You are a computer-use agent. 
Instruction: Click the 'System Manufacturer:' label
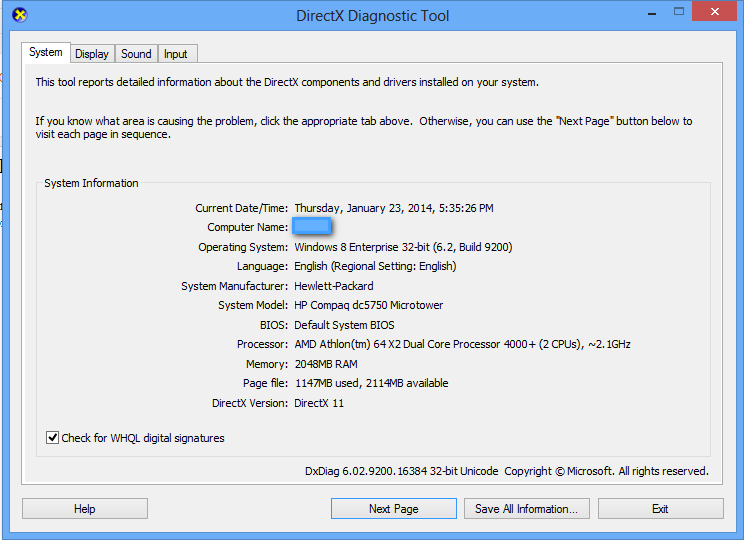(234, 286)
